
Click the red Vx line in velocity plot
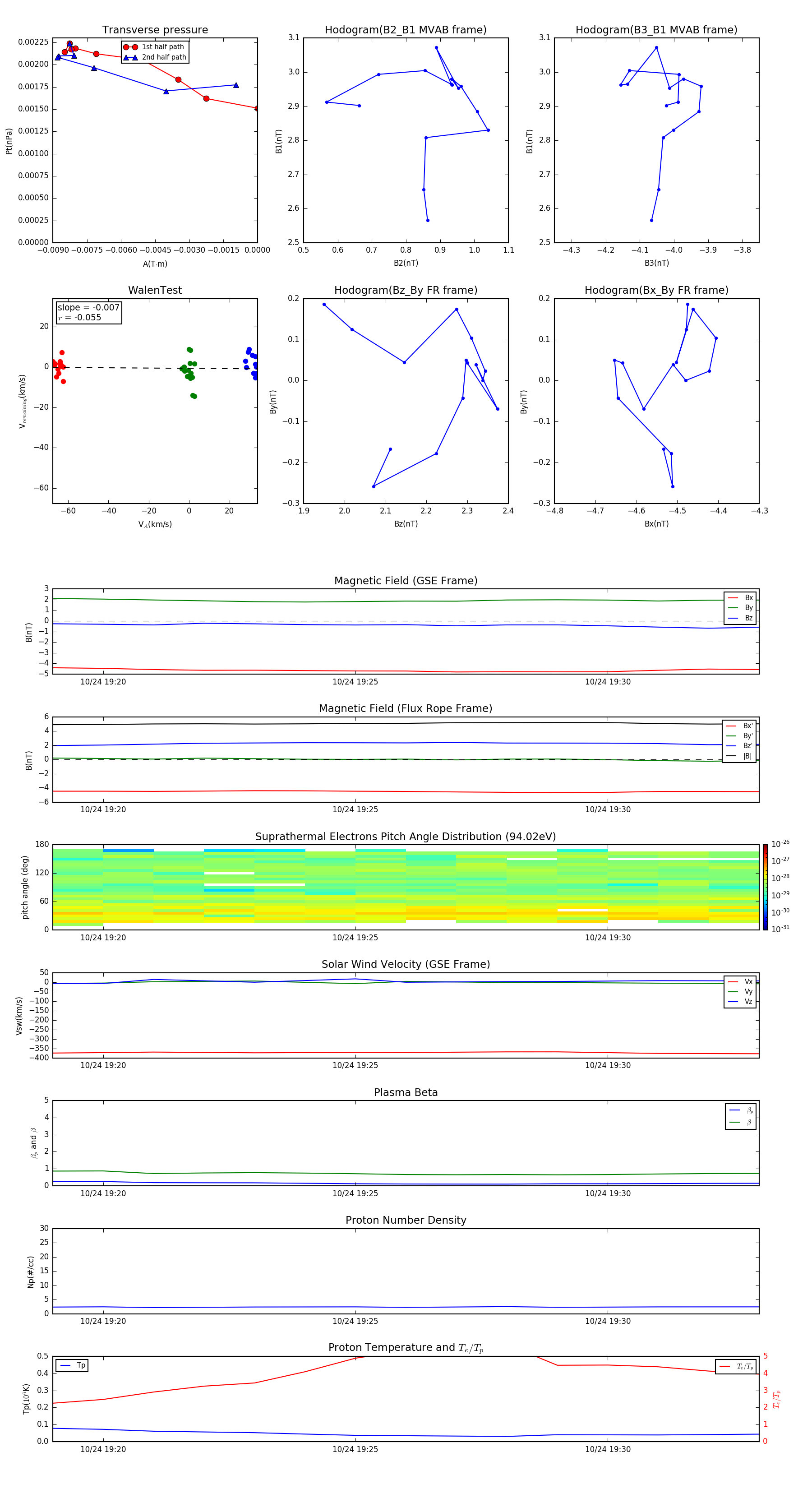click(x=406, y=1053)
